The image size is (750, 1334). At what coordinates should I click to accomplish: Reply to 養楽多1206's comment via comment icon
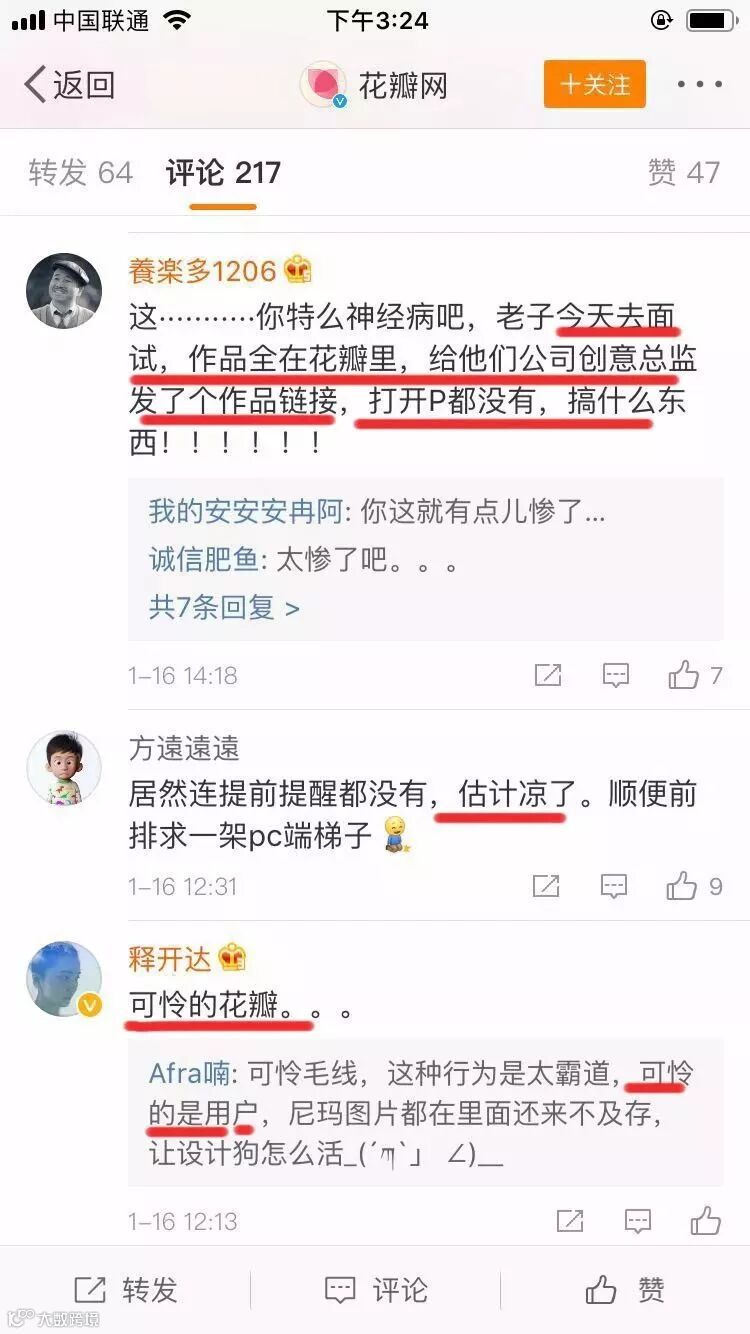[x=616, y=676]
